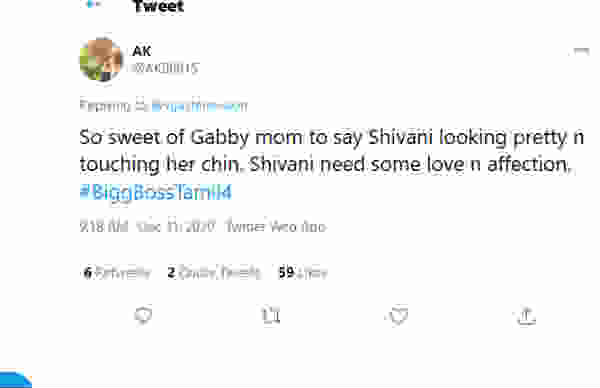Open AK's profile picture
The width and height of the screenshot is (600, 388).
[101, 59]
